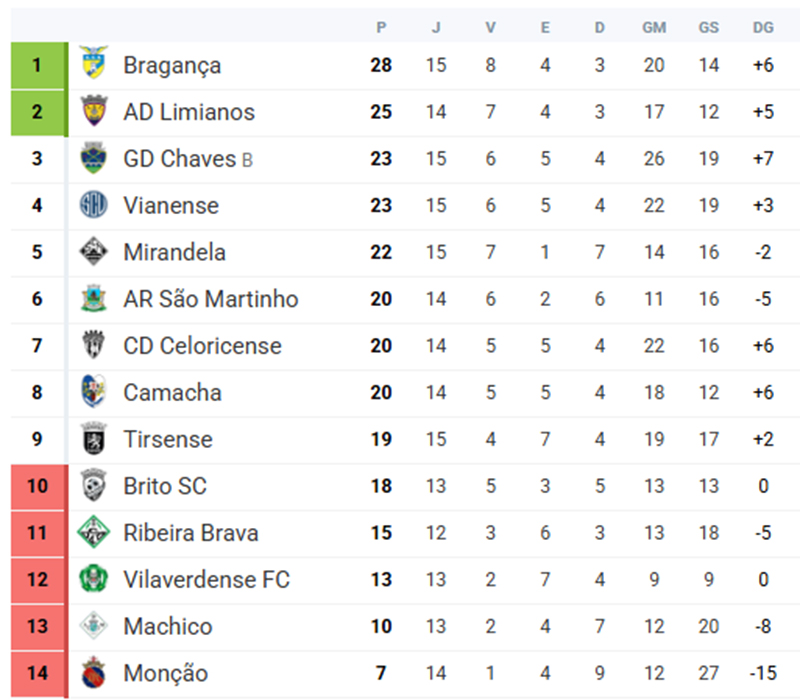
Task: Click the Mirandela crest icon
Action: (93, 252)
